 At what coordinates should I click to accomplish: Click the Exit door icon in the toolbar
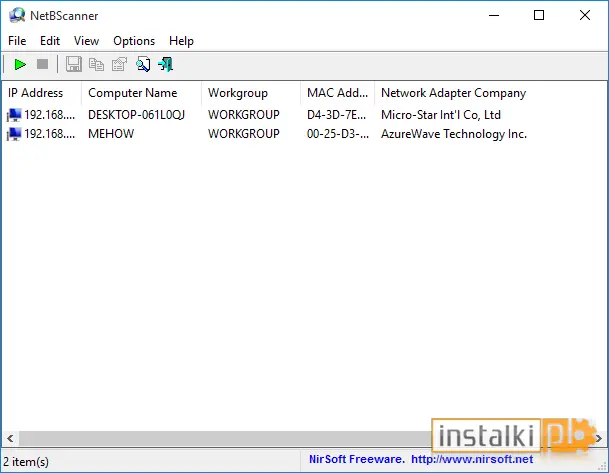tap(166, 64)
